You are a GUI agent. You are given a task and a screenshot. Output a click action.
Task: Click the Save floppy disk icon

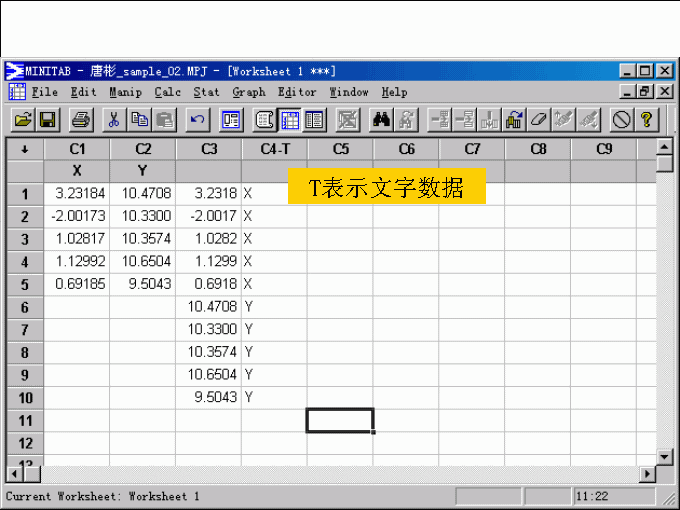tap(47, 120)
